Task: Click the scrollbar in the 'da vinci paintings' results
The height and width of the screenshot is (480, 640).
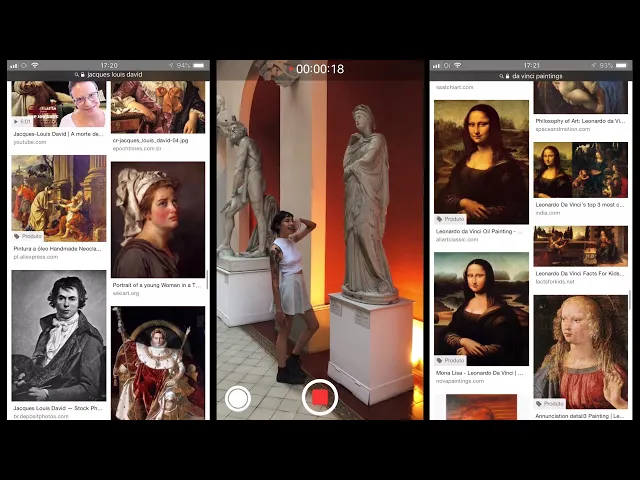Action: point(630,300)
